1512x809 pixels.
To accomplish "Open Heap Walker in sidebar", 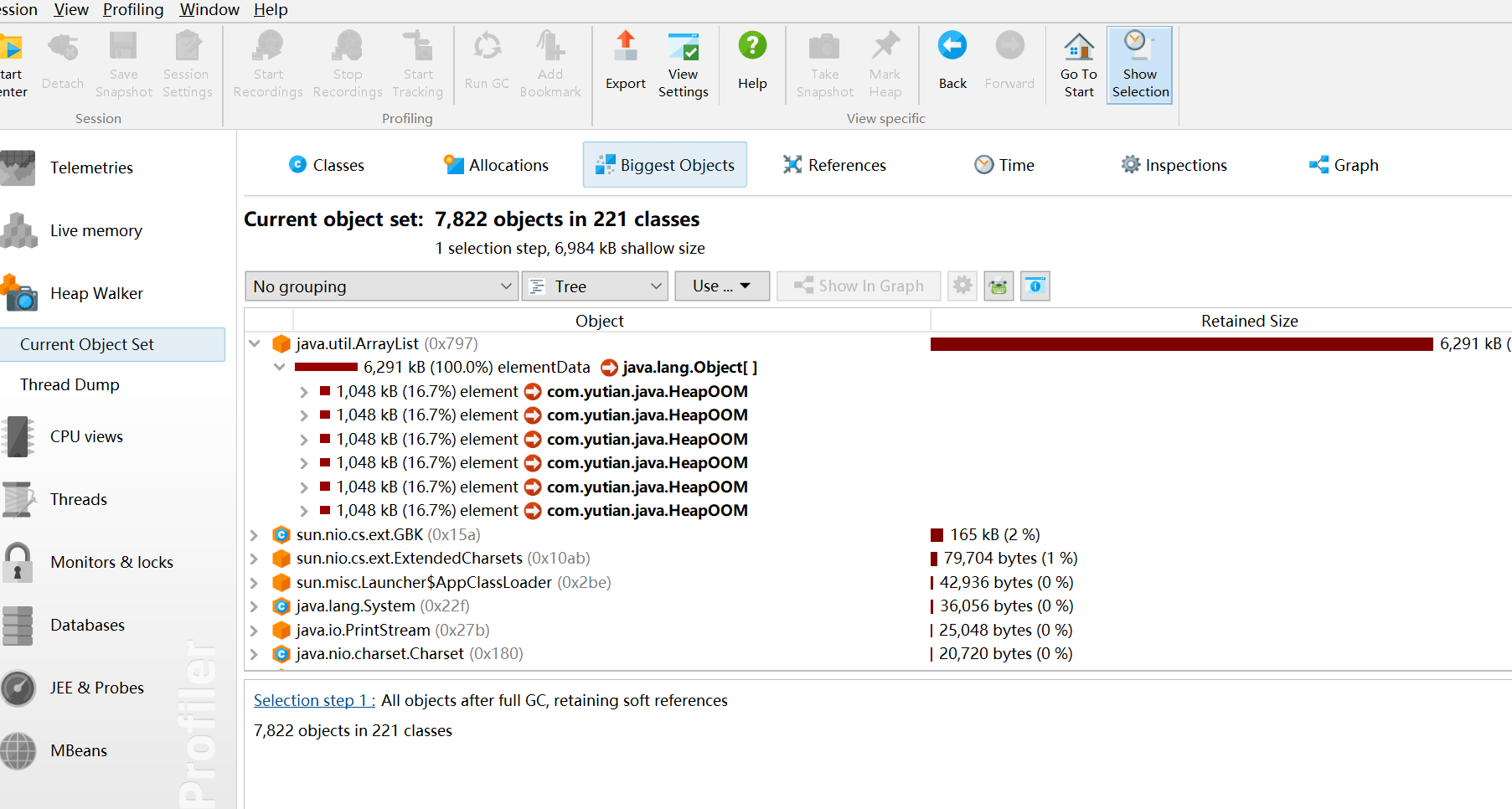I will pyautogui.click(x=95, y=293).
